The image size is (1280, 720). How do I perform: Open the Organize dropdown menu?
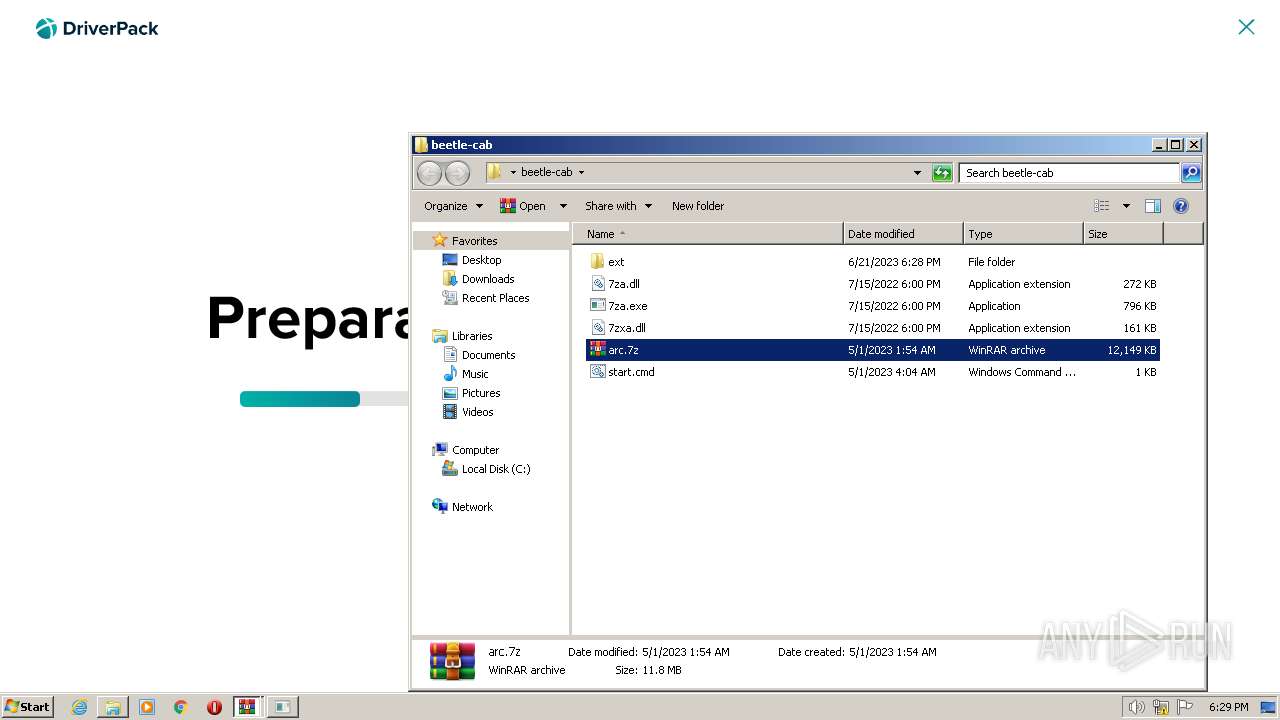click(453, 206)
